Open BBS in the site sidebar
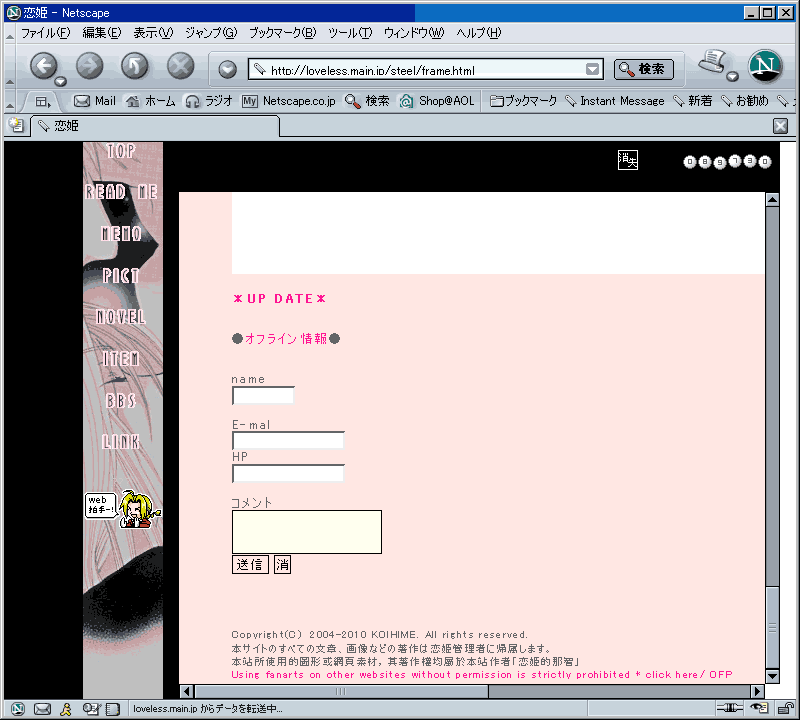 pyautogui.click(x=121, y=401)
